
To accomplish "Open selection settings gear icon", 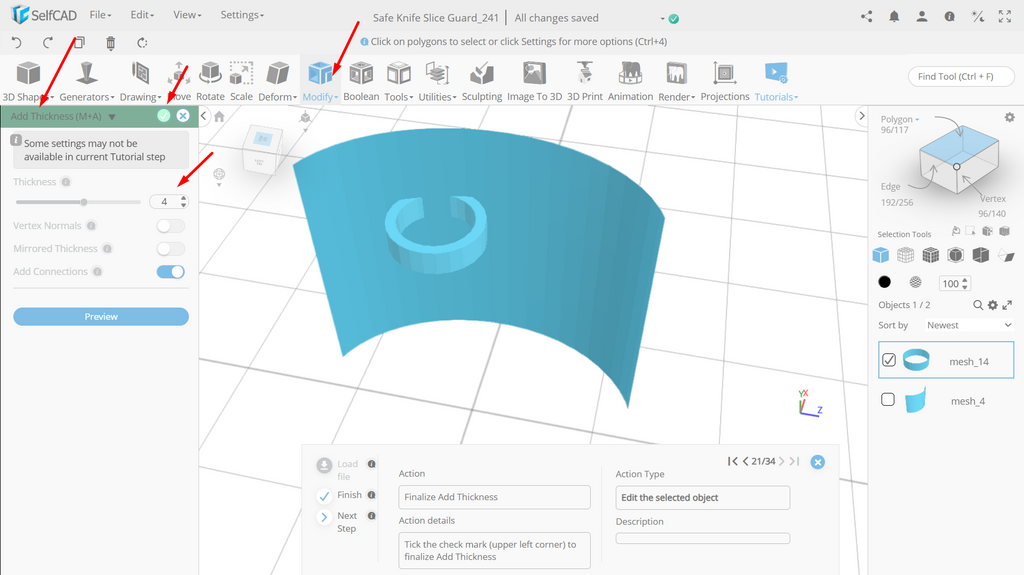I will coord(1010,118).
